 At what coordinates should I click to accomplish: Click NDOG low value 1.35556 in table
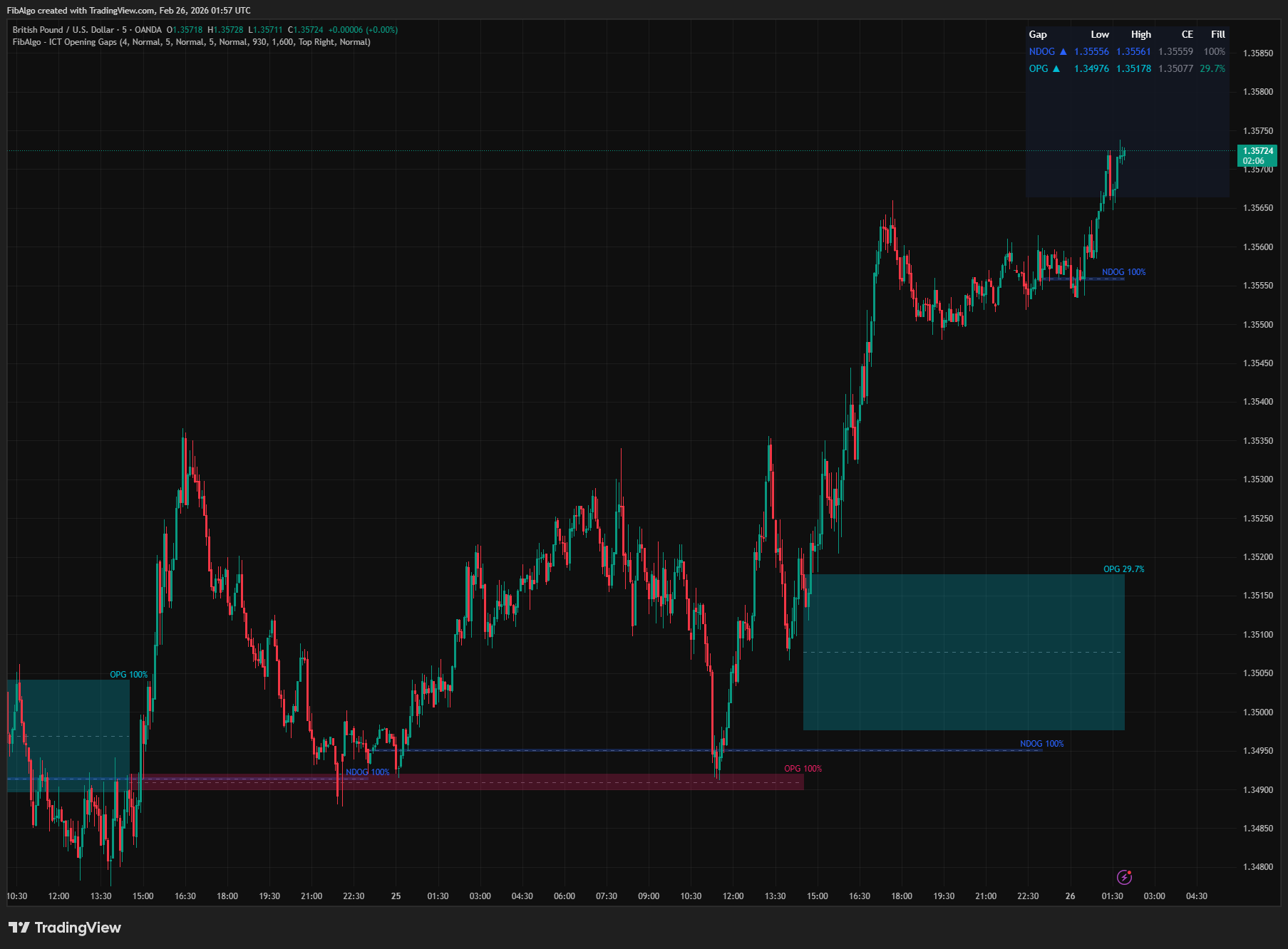[1091, 52]
